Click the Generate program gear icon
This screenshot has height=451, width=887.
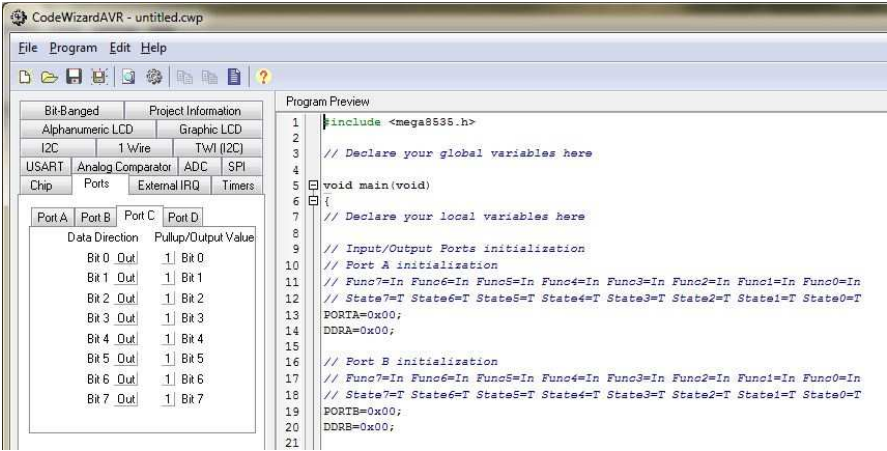(154, 76)
